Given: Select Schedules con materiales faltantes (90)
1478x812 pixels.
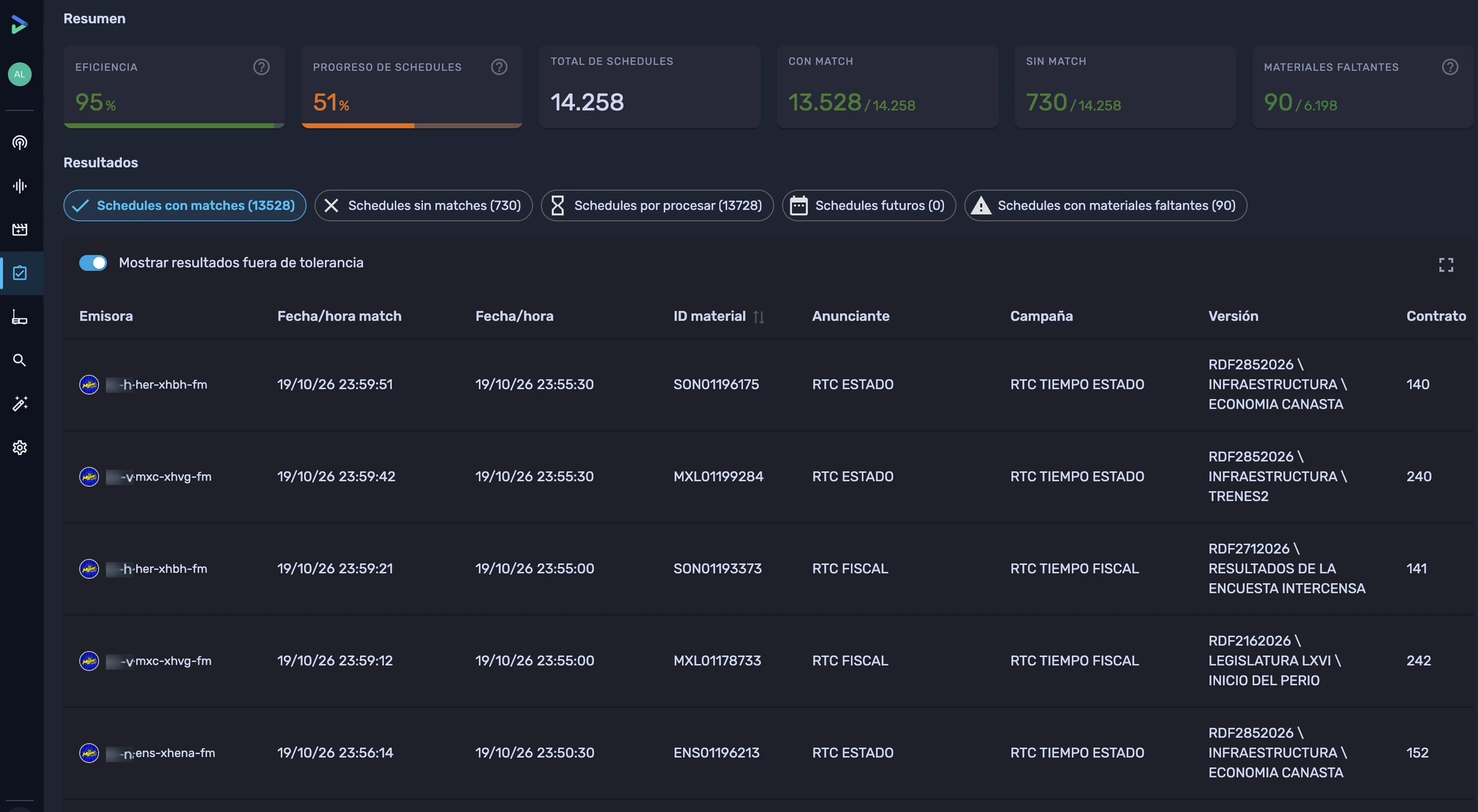Looking at the screenshot, I should pyautogui.click(x=1105, y=206).
